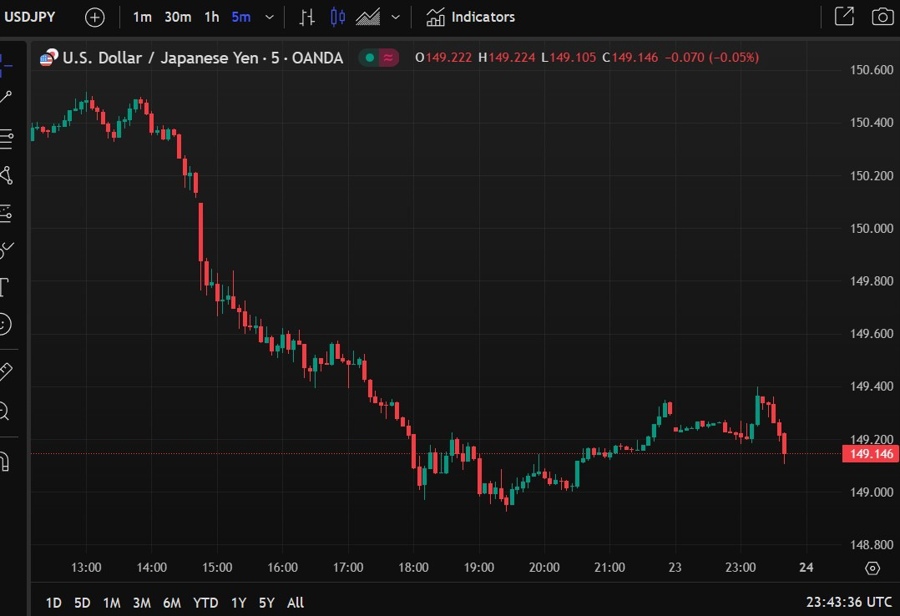Select the Area chart style icon
900x616 pixels.
coord(368,17)
